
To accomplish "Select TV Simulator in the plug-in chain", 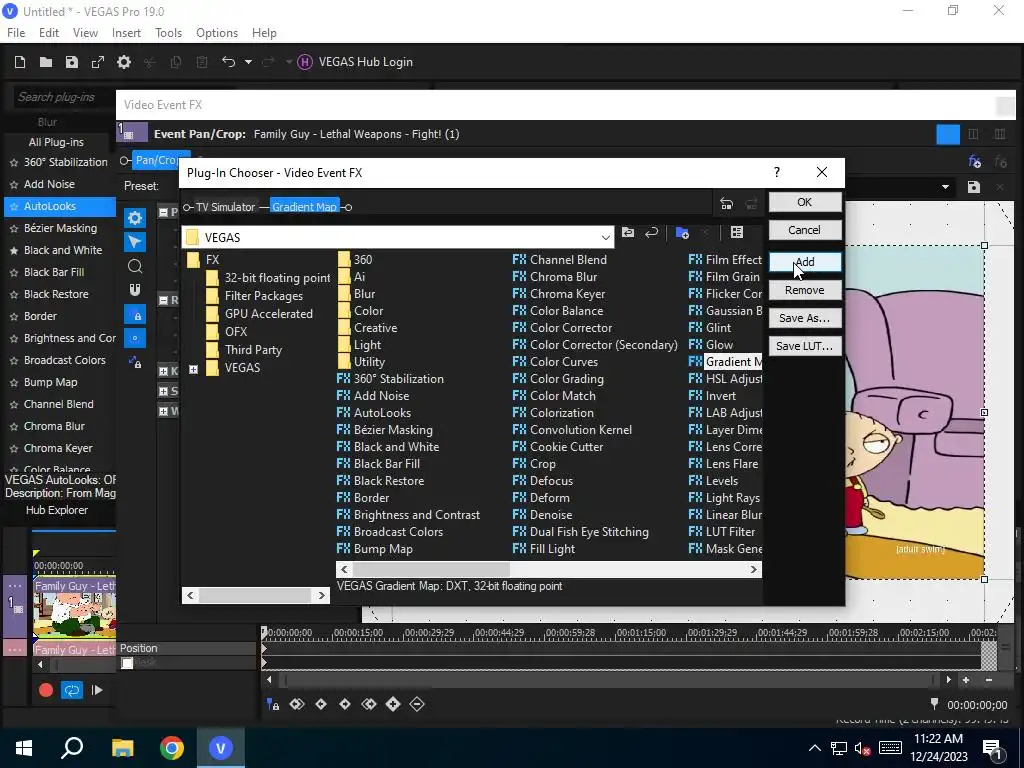I will (x=225, y=207).
